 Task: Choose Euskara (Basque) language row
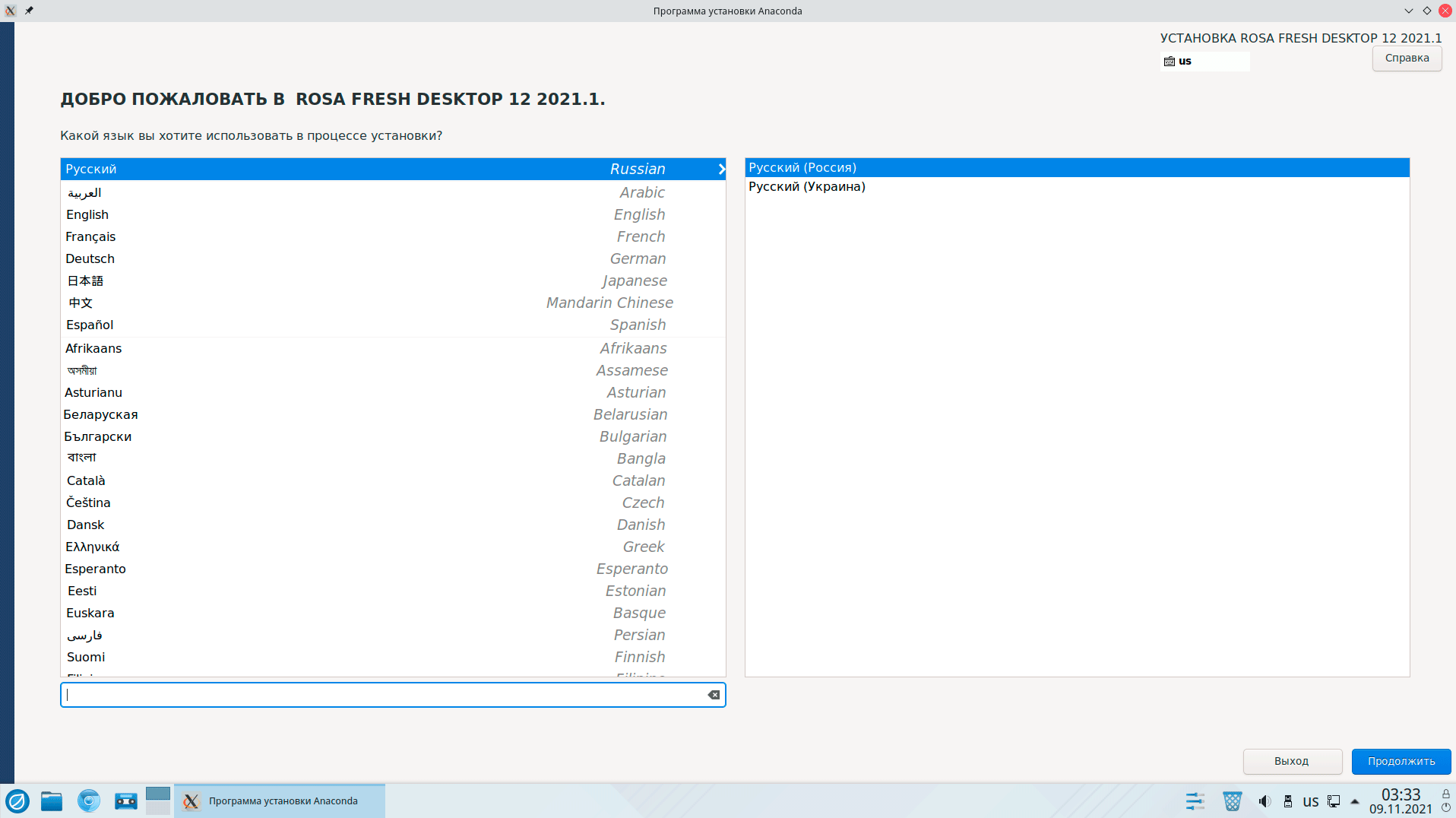point(393,613)
